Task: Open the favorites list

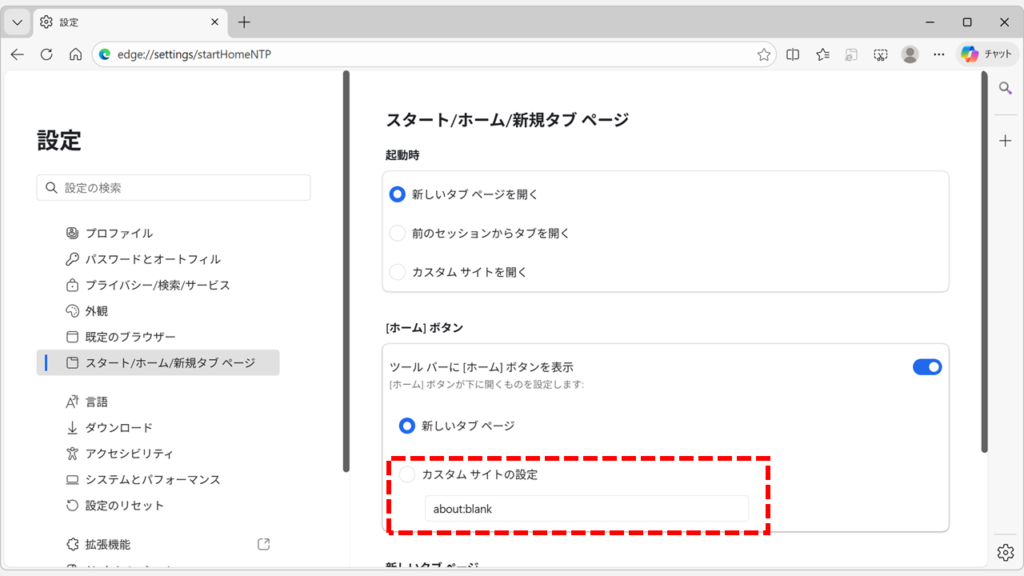Action: 822,54
